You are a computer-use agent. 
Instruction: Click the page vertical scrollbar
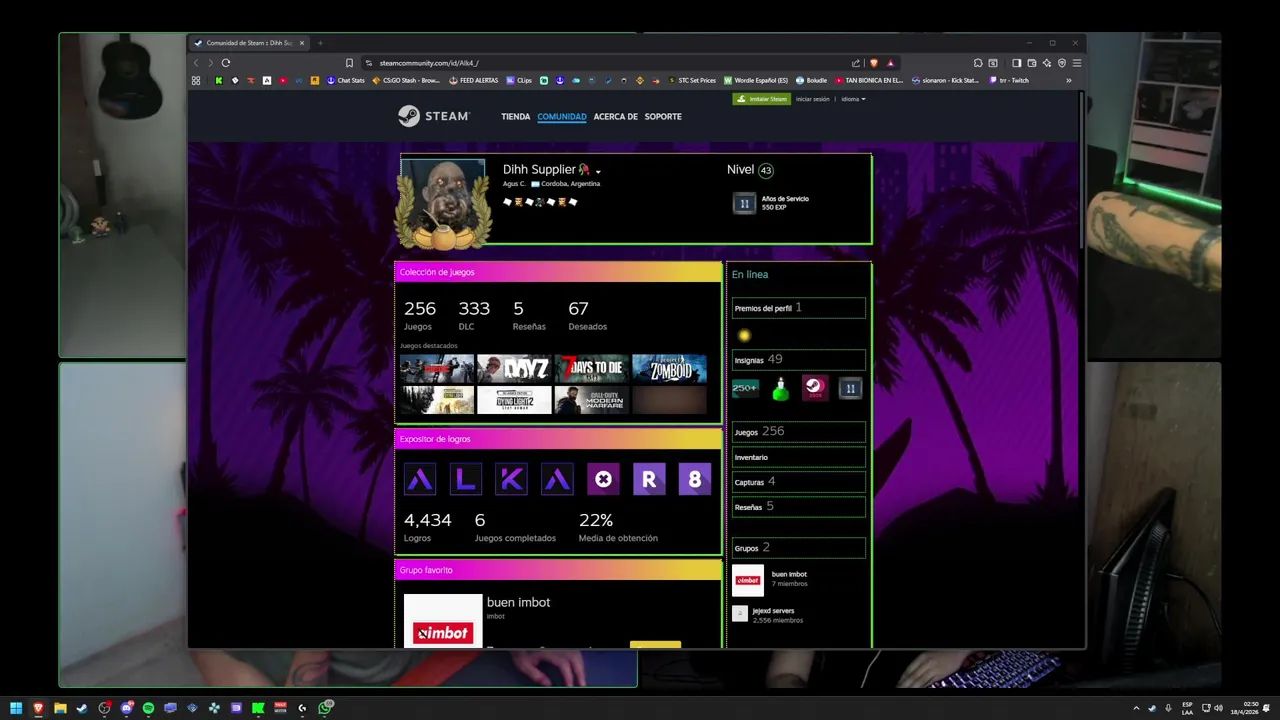pos(1082,170)
